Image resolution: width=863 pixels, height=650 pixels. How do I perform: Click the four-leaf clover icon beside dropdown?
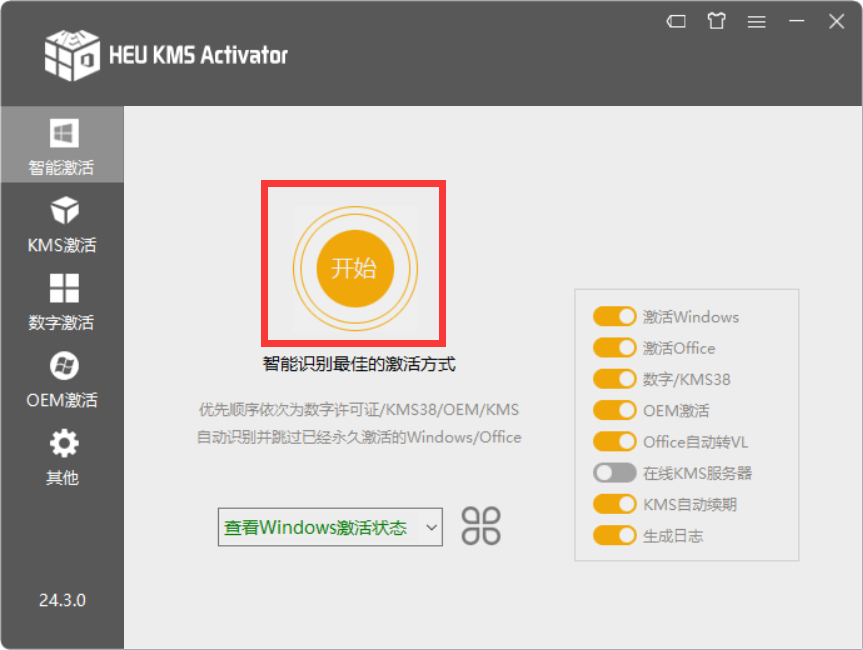pyautogui.click(x=481, y=526)
